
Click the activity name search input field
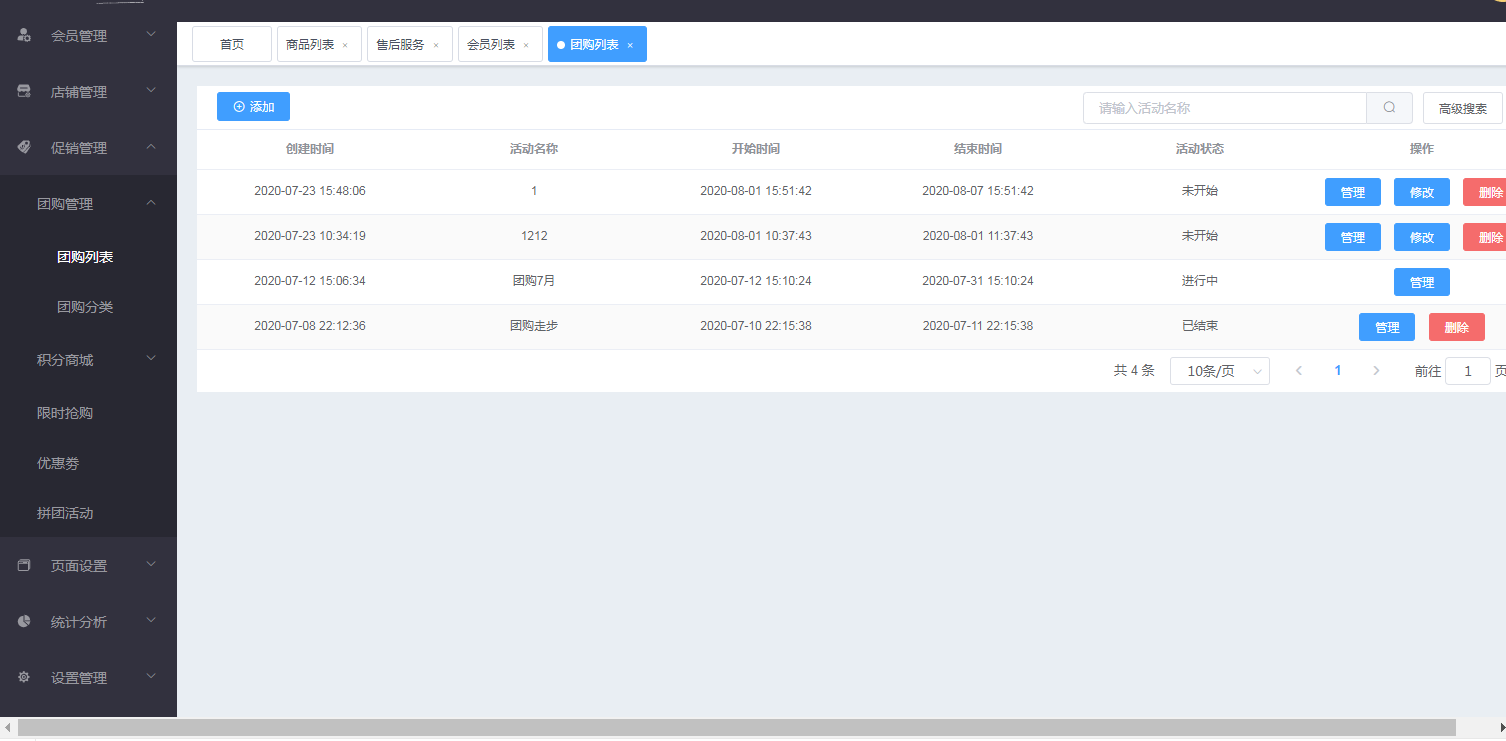point(1224,108)
